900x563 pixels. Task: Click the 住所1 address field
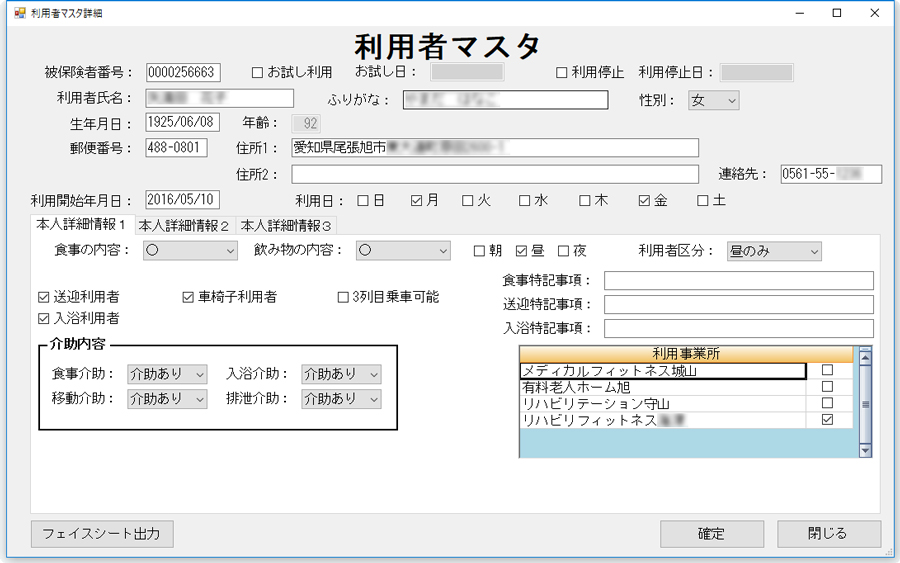pos(495,147)
